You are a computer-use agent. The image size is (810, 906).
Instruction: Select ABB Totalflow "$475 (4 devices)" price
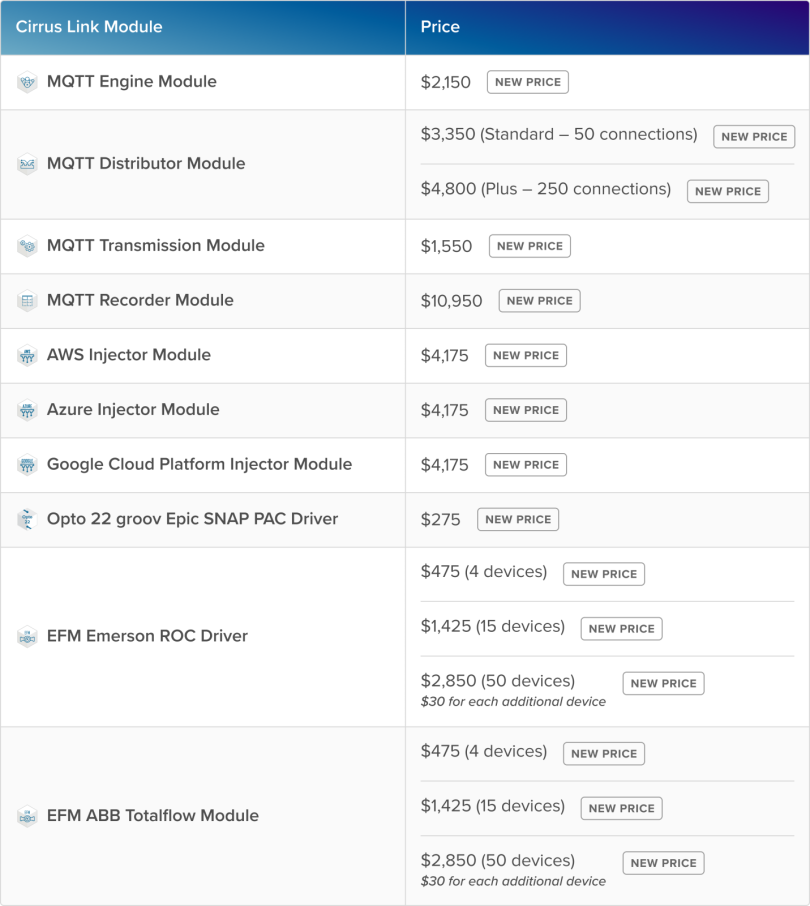[484, 752]
